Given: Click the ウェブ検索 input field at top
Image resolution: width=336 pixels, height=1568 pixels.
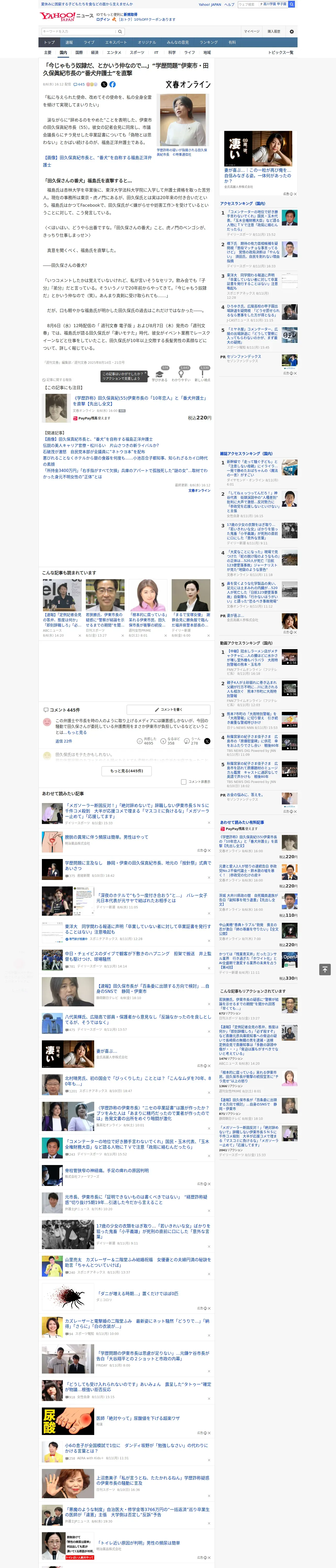Looking at the screenshot, I should point(248,4).
